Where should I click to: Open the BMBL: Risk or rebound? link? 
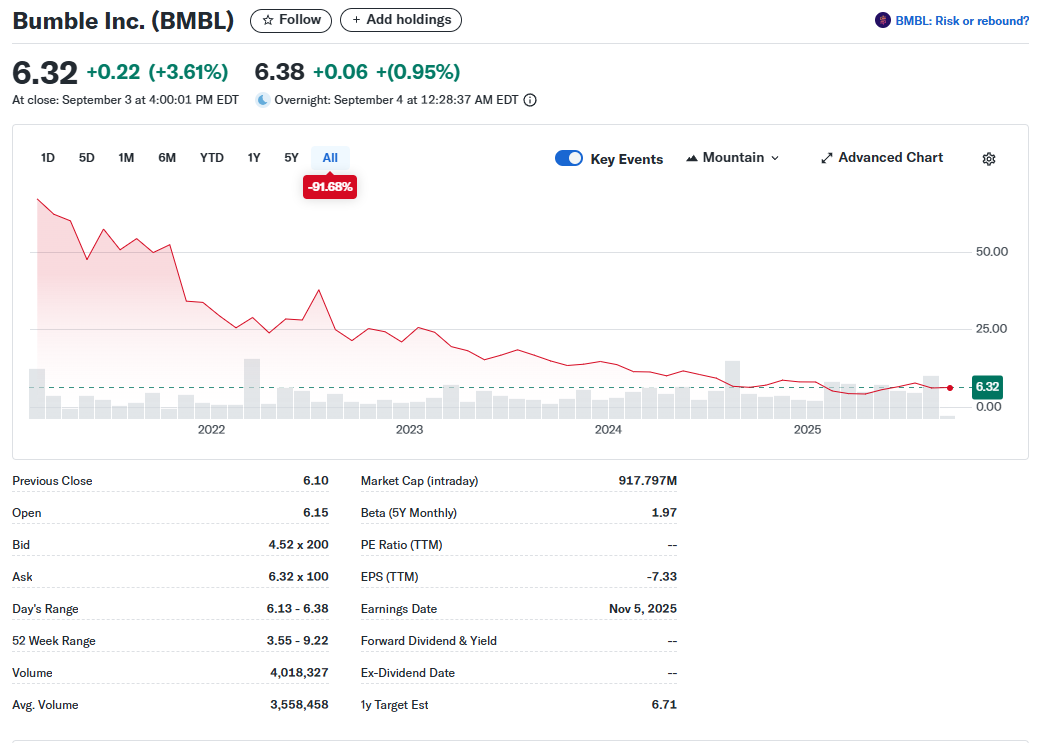point(962,21)
